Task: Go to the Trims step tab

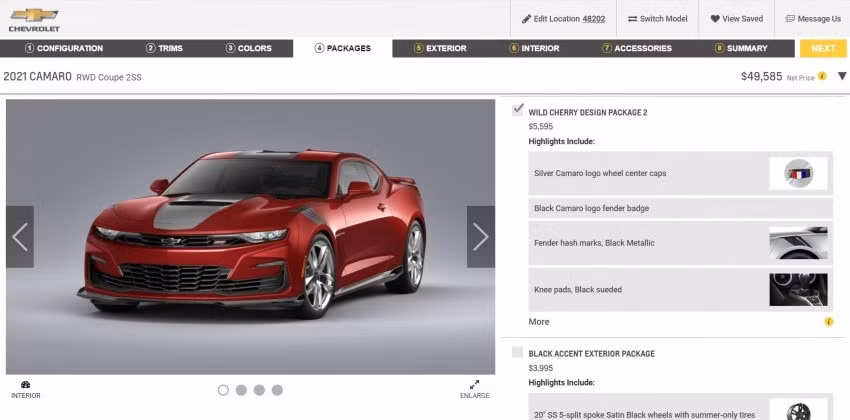Action: [164, 48]
